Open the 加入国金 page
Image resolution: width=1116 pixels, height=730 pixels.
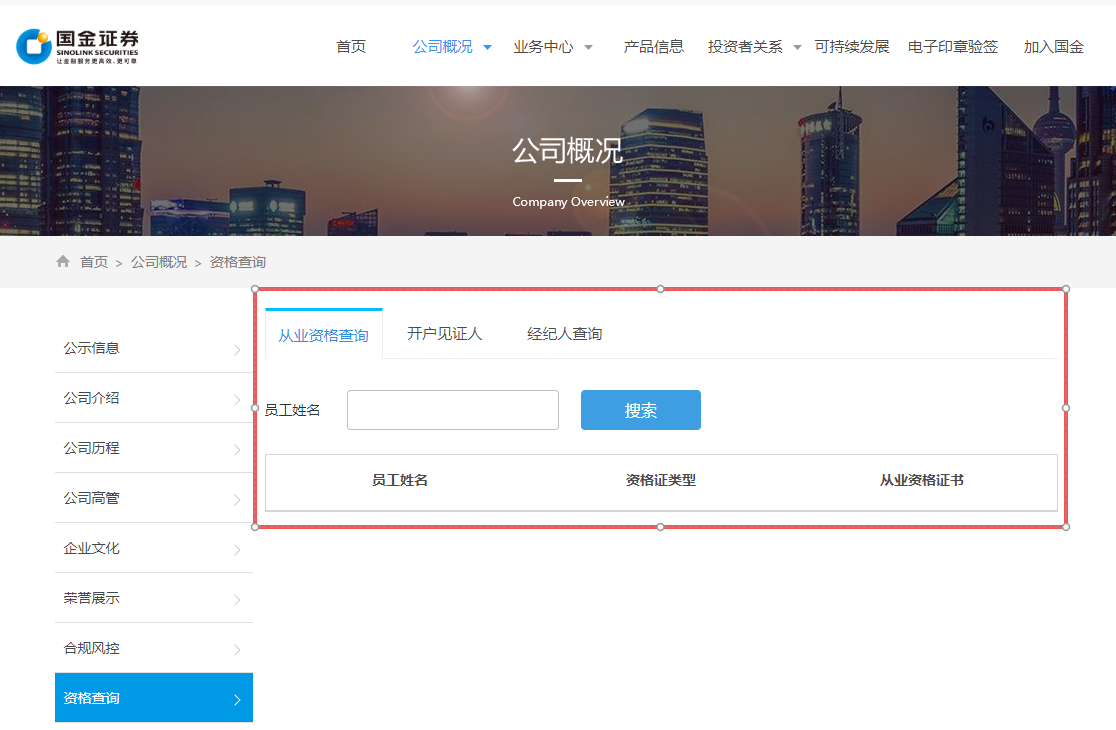coord(1052,46)
